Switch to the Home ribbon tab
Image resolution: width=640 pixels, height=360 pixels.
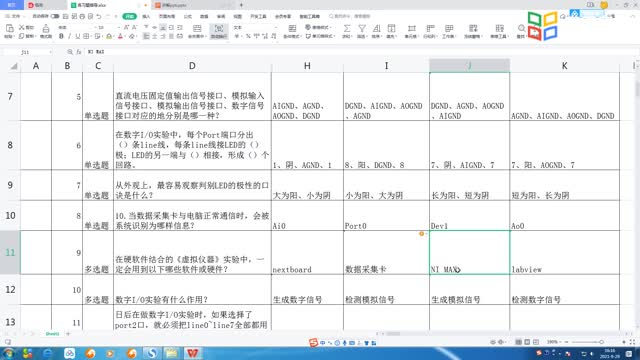(129, 16)
